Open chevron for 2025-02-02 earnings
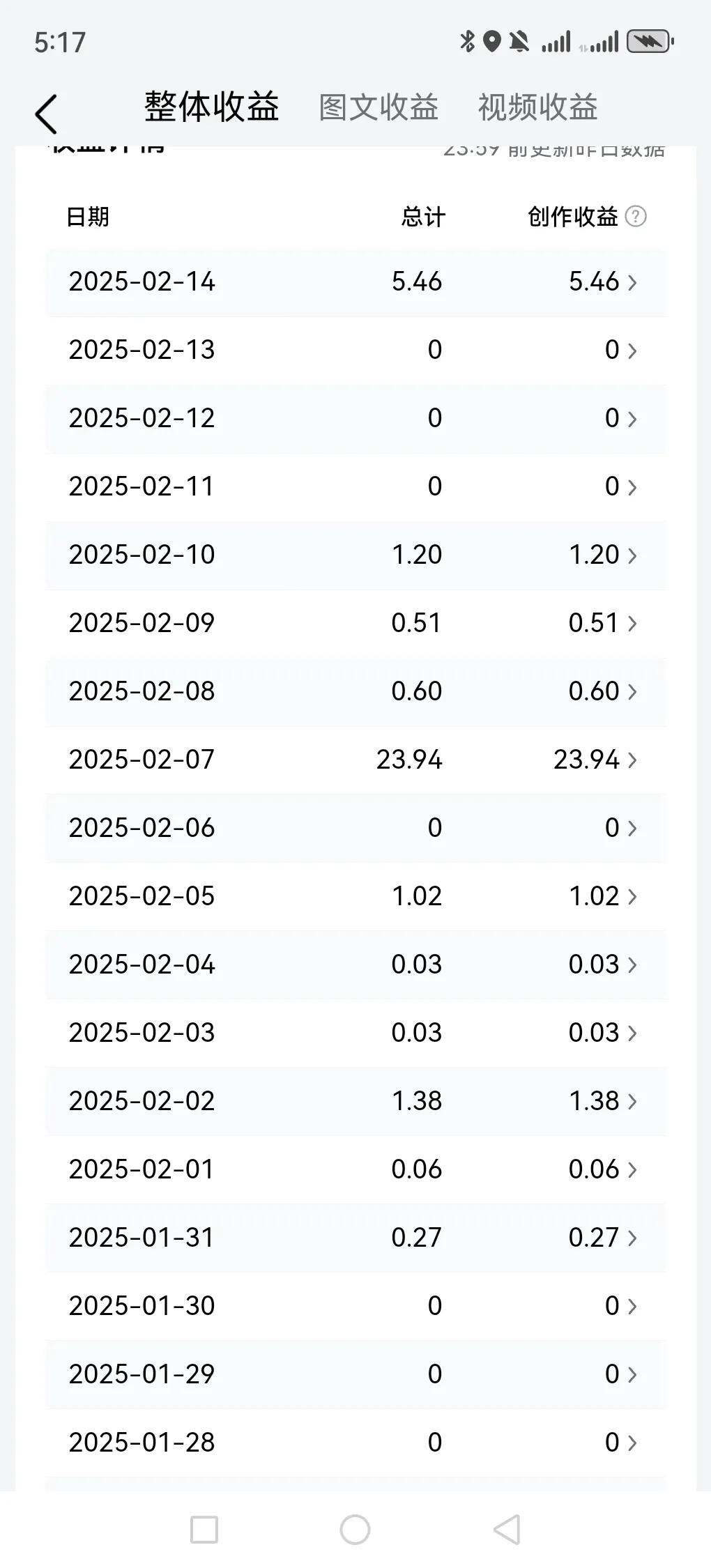Viewport: 711px width, 1568px height. pos(632,1102)
